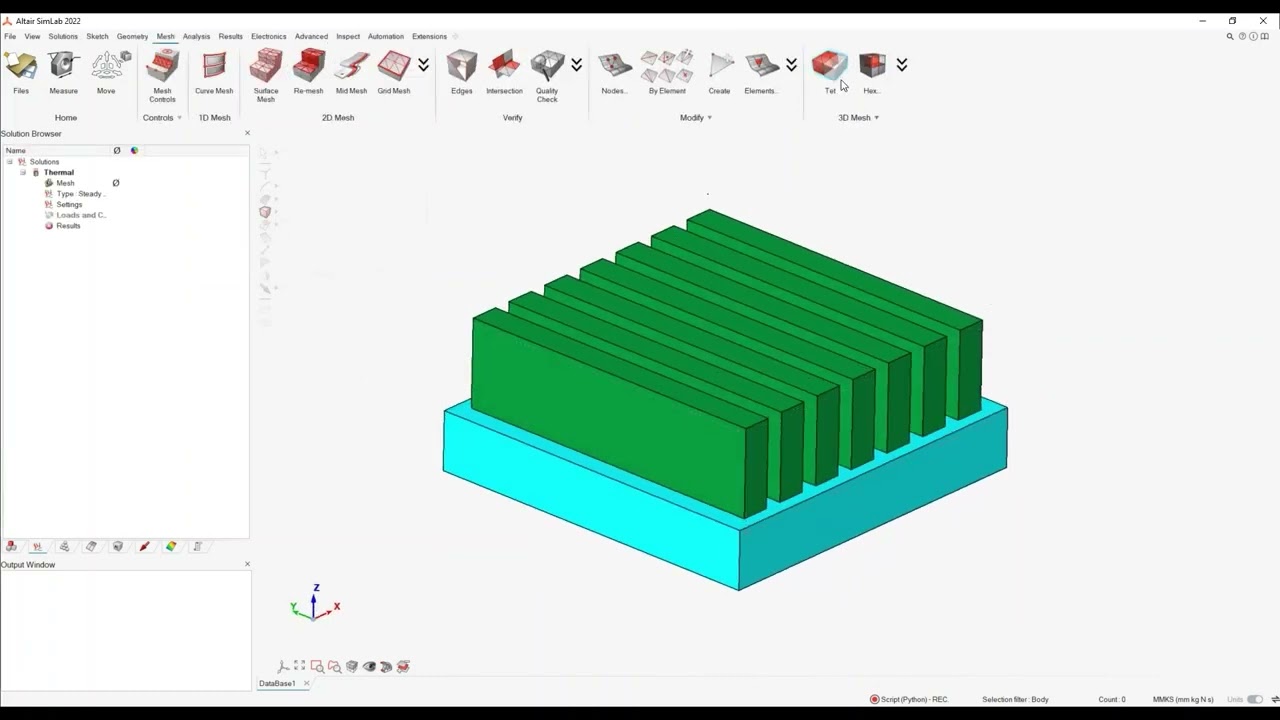Image resolution: width=1280 pixels, height=720 pixels.
Task: Toggle the mesh Ø marker in the Mesh row
Action: click(116, 183)
